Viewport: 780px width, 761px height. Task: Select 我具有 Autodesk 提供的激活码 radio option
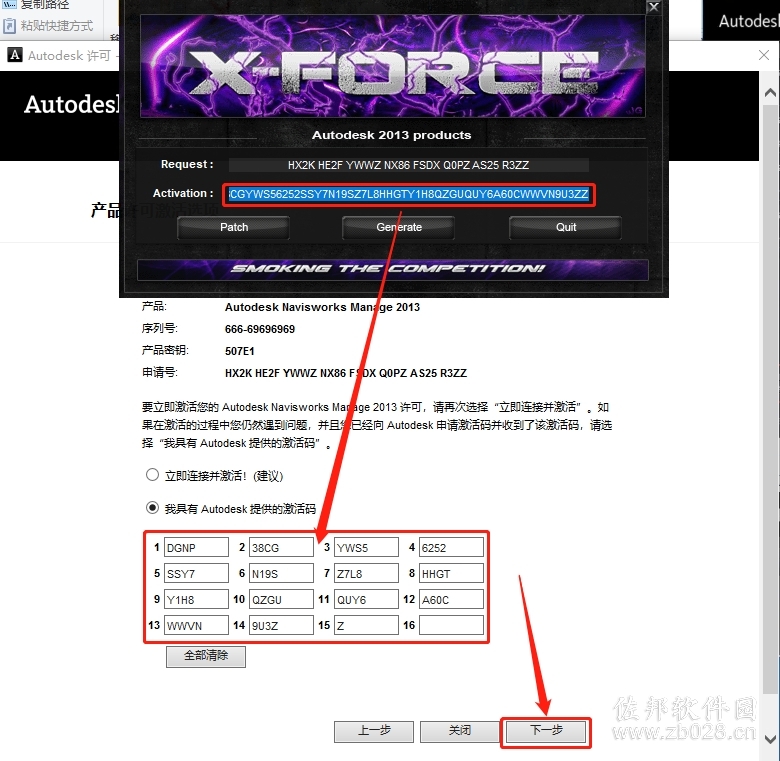[x=152, y=508]
